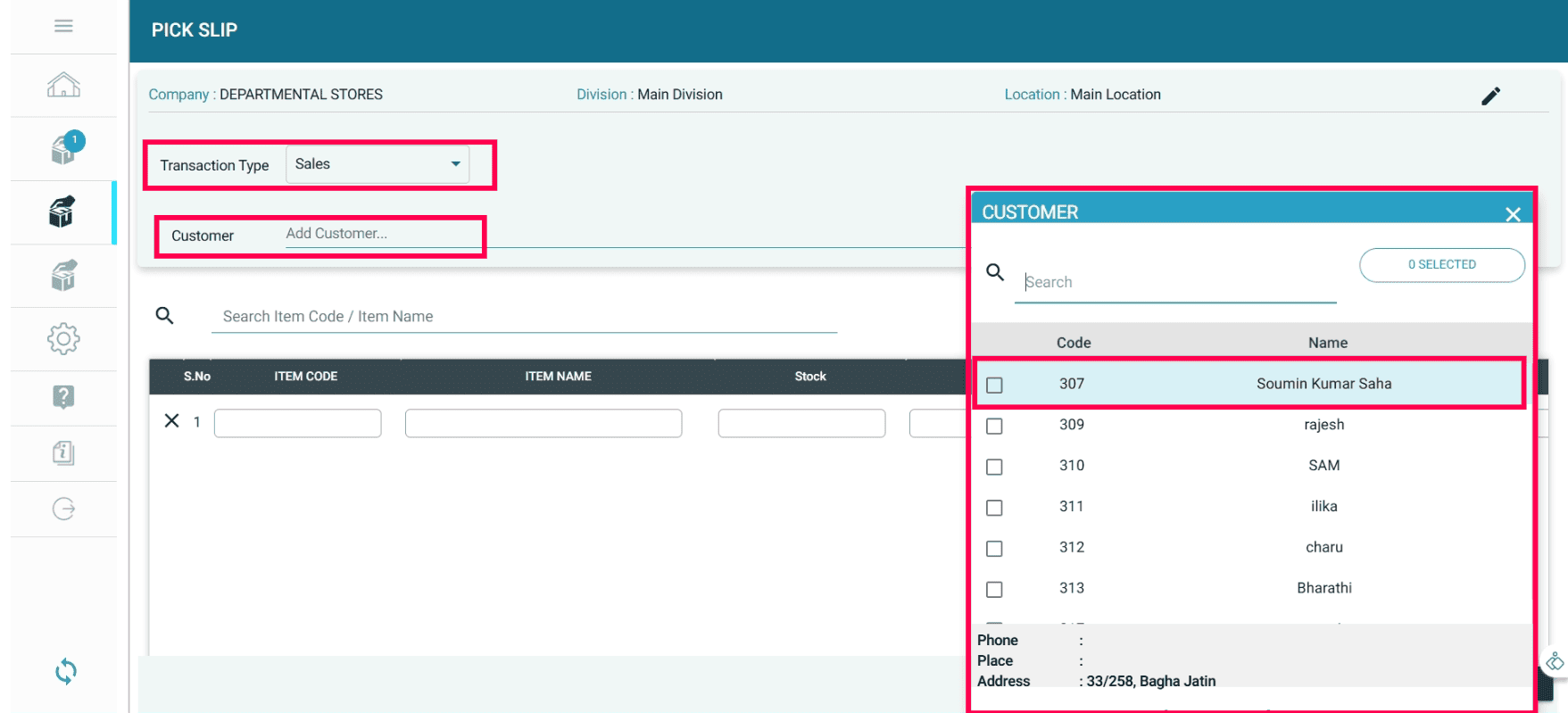Select customer name Bharathi
The height and width of the screenshot is (713, 1568).
click(1324, 589)
